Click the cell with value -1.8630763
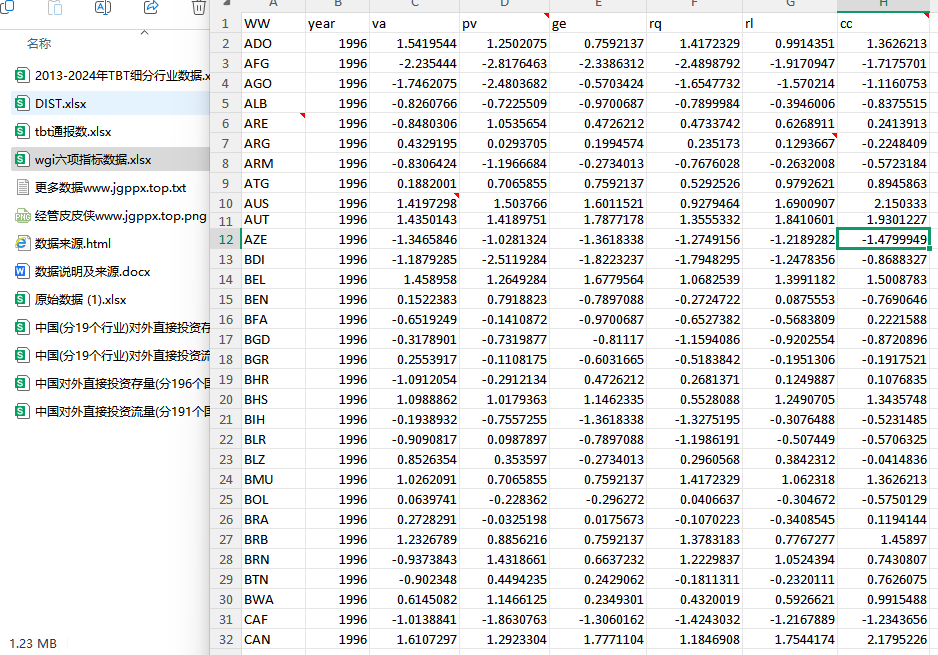 [x=504, y=620]
